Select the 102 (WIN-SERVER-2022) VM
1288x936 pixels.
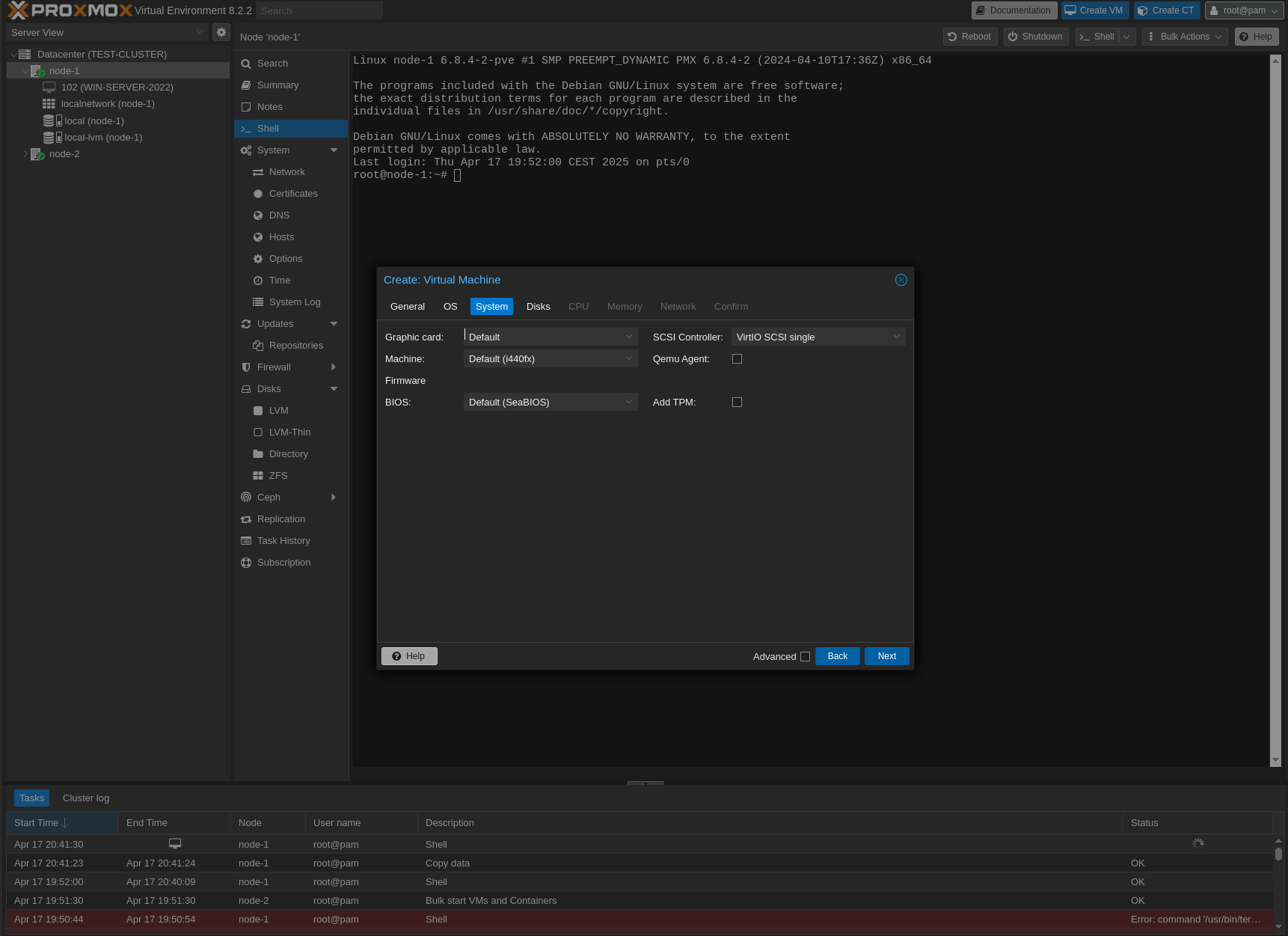coord(116,87)
